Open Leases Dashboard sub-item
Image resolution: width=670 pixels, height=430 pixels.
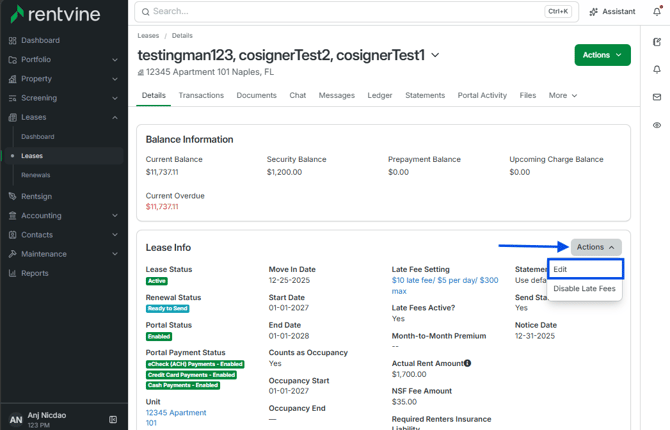38,137
